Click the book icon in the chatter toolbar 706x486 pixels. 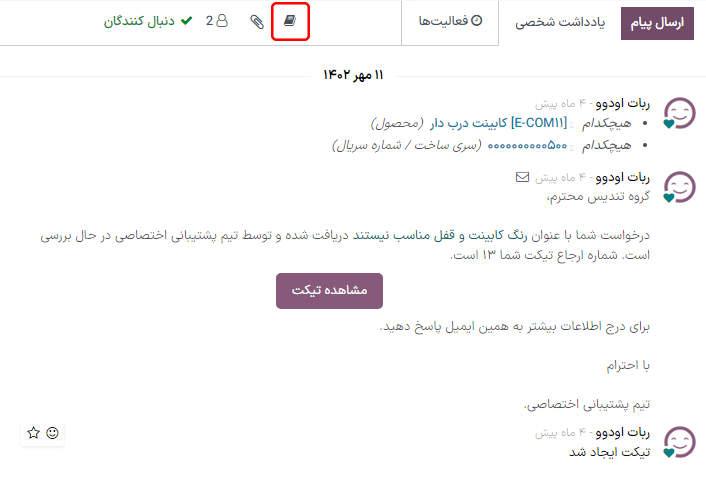point(290,21)
